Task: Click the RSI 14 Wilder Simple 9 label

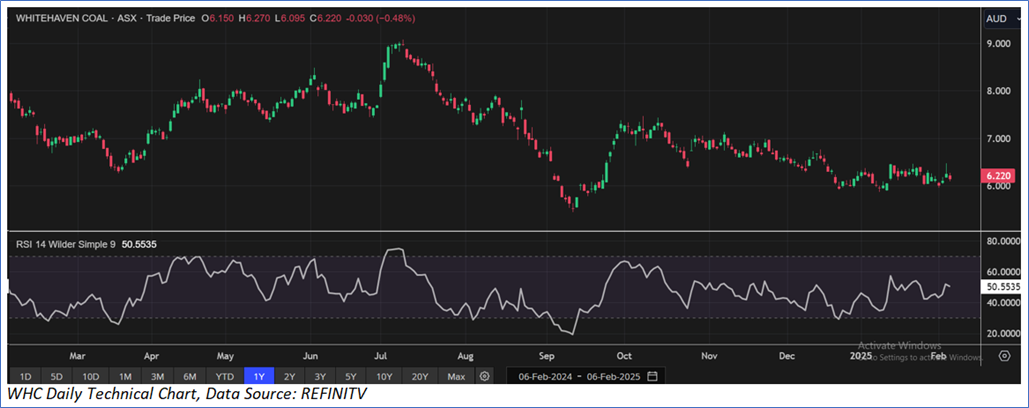Action: 66,244
